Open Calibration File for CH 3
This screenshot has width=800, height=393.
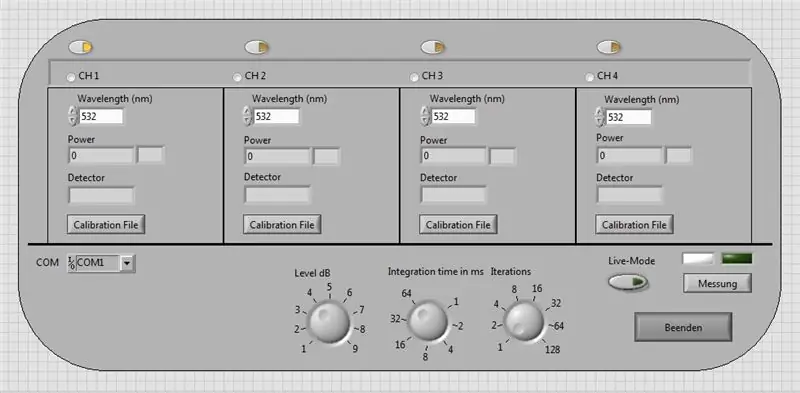[x=458, y=225]
